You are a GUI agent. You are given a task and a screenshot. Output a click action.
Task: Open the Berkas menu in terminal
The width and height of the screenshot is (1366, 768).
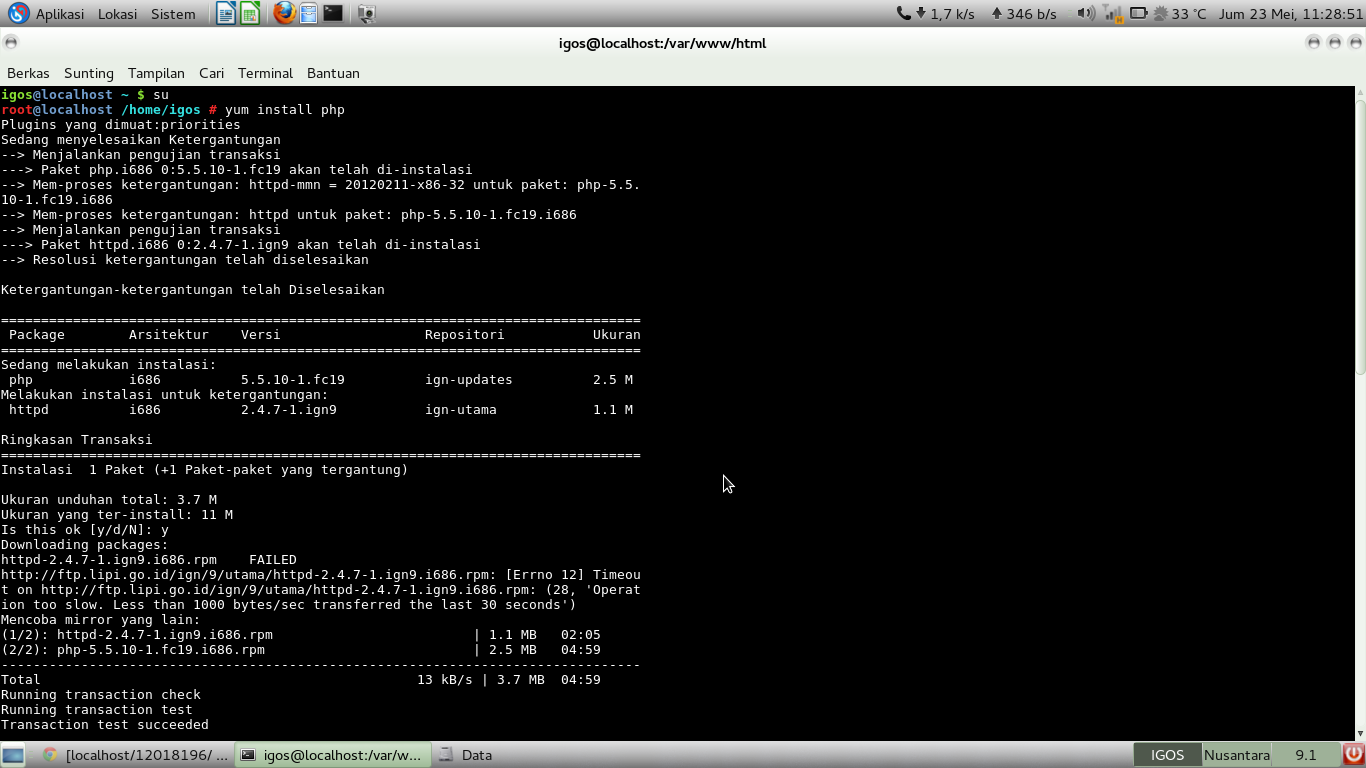(28, 73)
